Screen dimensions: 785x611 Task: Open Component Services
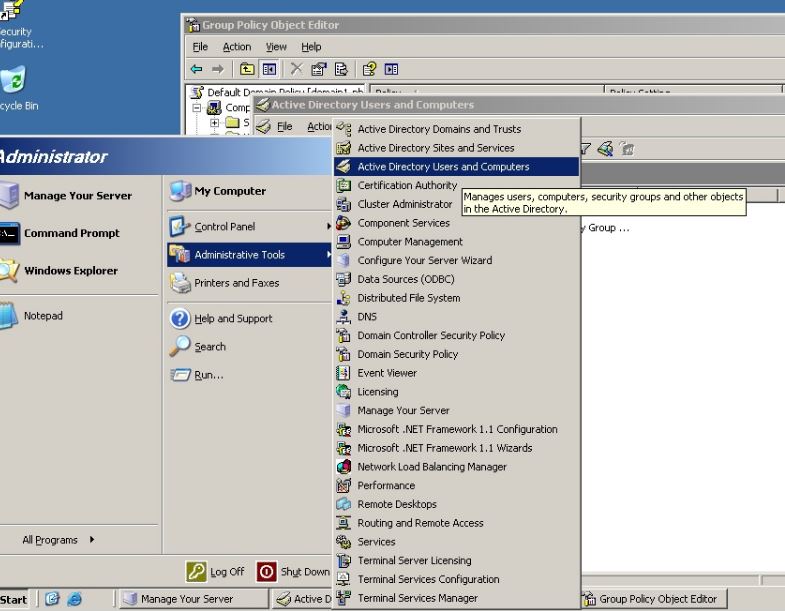tap(457, 223)
